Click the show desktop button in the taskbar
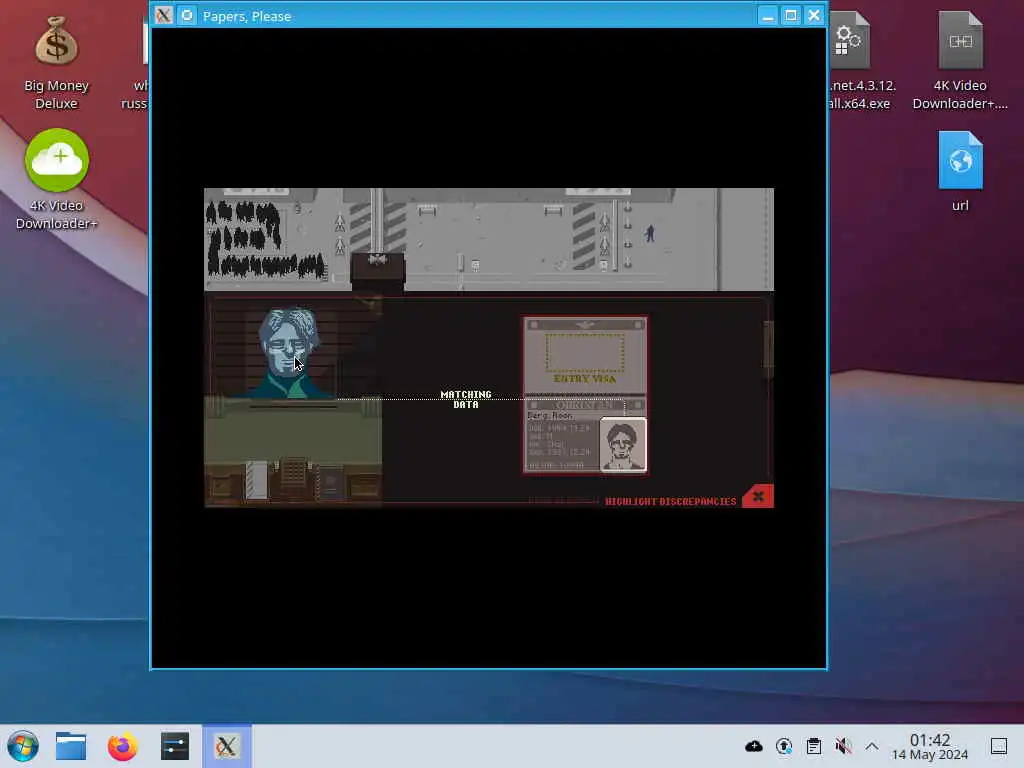The width and height of the screenshot is (1024, 768). 999,746
